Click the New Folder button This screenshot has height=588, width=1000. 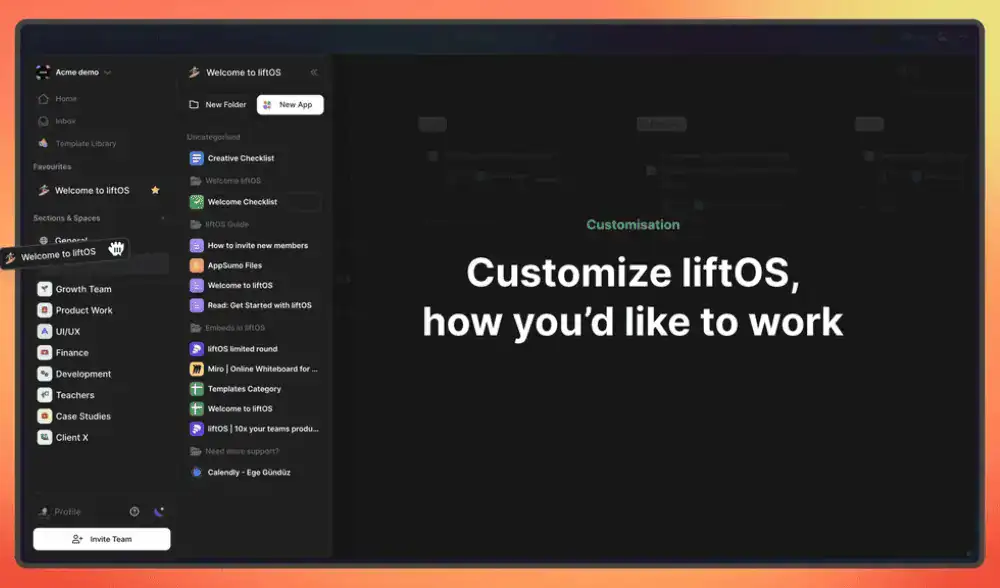click(x=218, y=105)
